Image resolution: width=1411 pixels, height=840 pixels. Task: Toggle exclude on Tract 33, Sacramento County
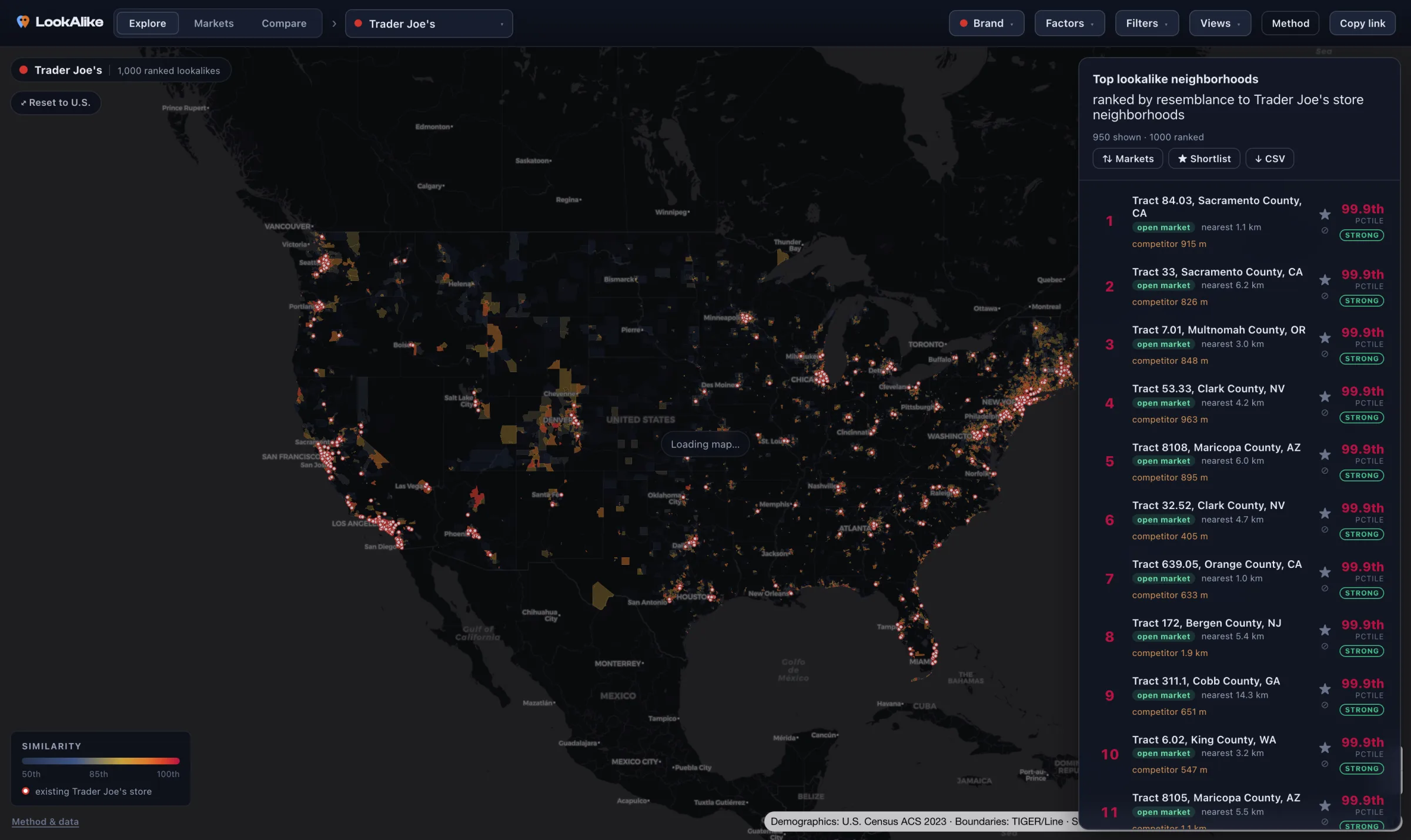(1325, 296)
